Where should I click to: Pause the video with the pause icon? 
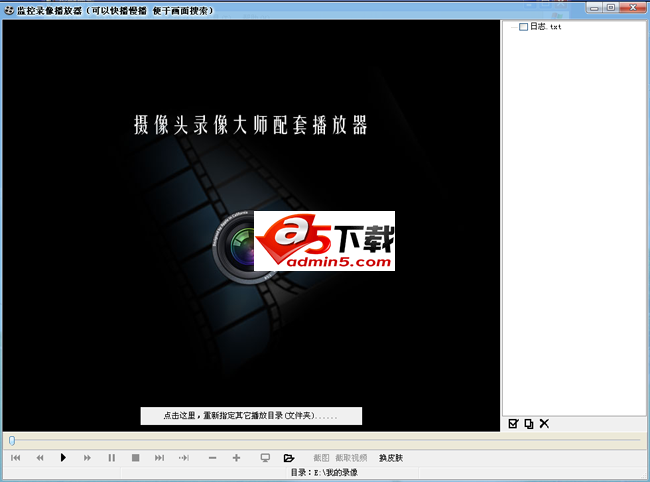112,458
